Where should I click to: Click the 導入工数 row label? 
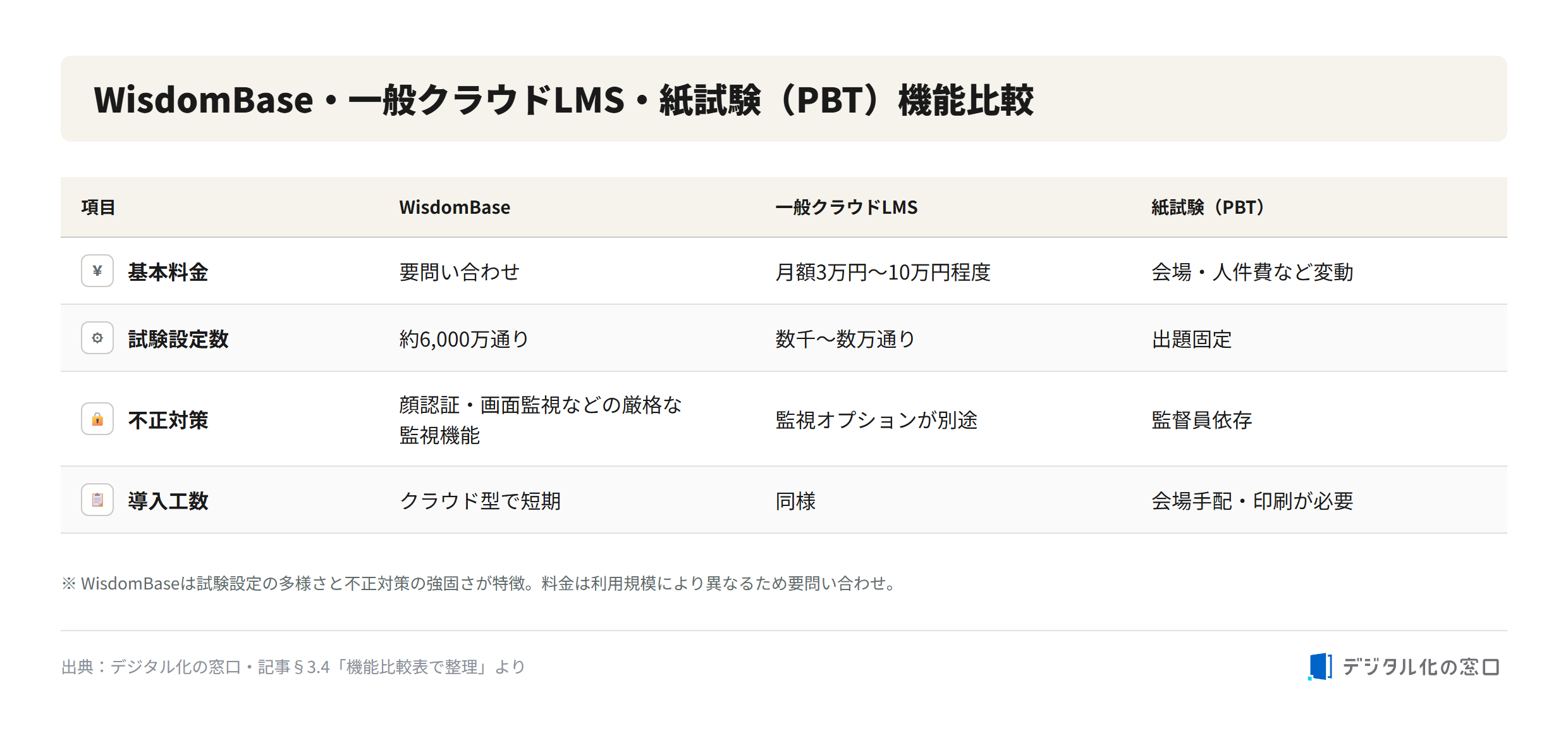[x=168, y=501]
